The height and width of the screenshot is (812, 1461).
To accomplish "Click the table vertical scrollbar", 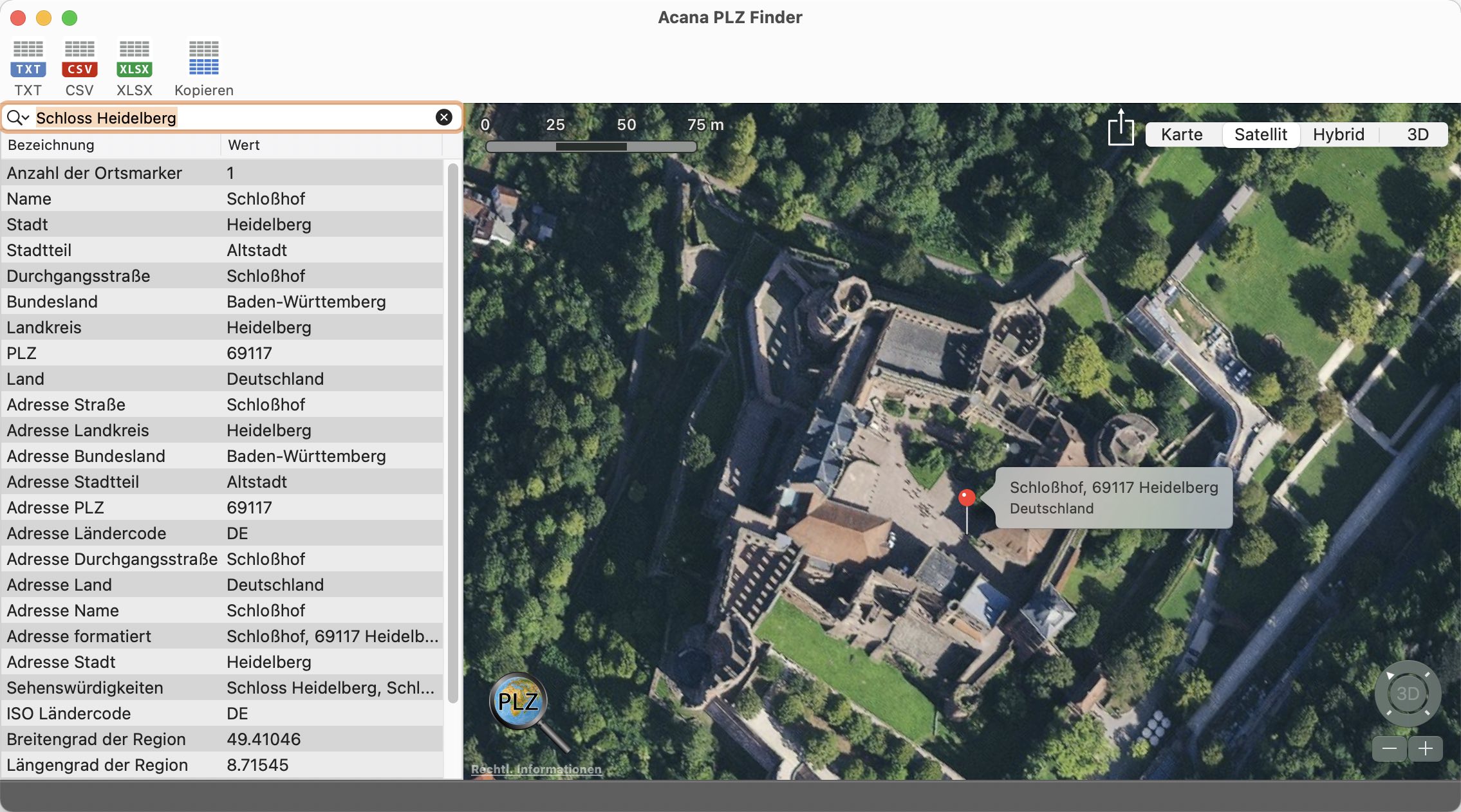I will coord(453,433).
